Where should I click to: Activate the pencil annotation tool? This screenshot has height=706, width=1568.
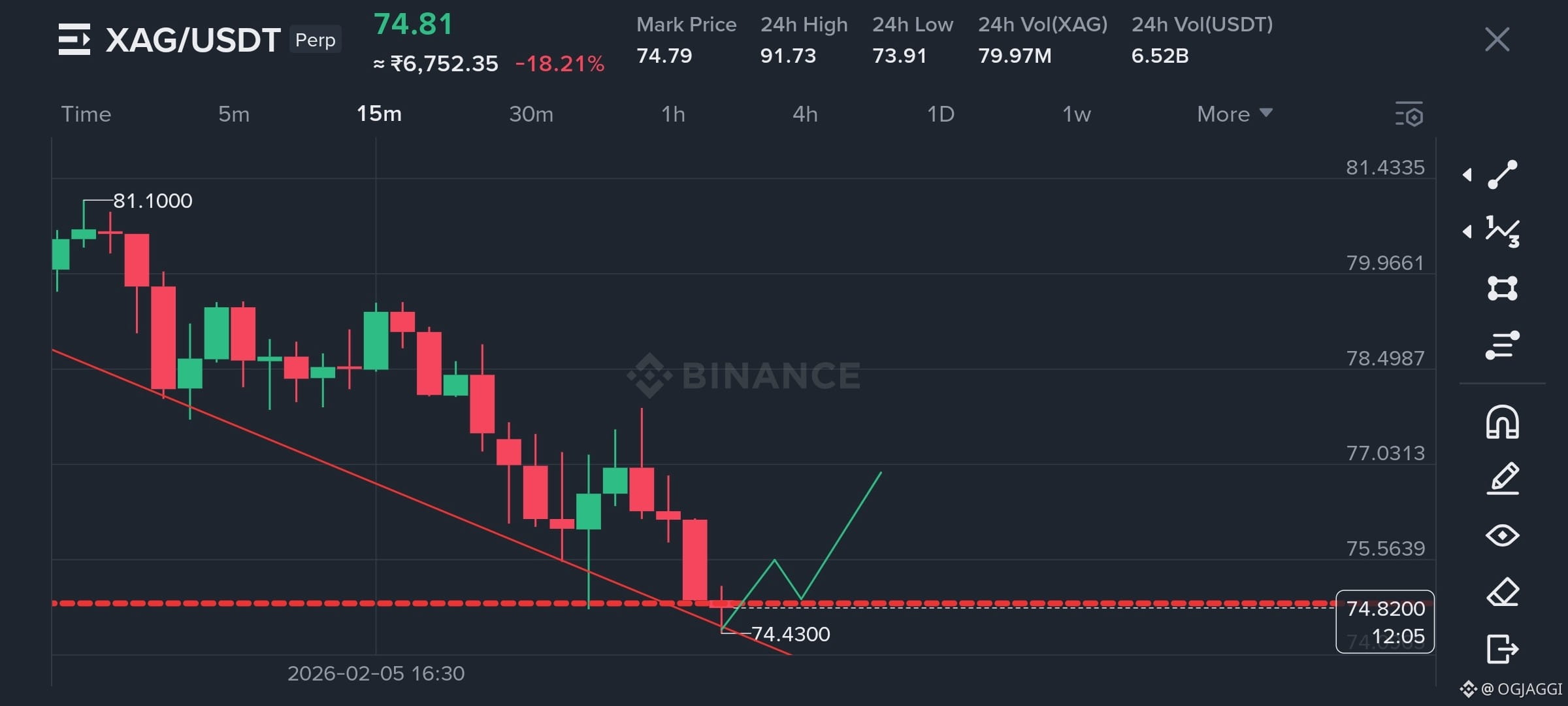(1502, 479)
